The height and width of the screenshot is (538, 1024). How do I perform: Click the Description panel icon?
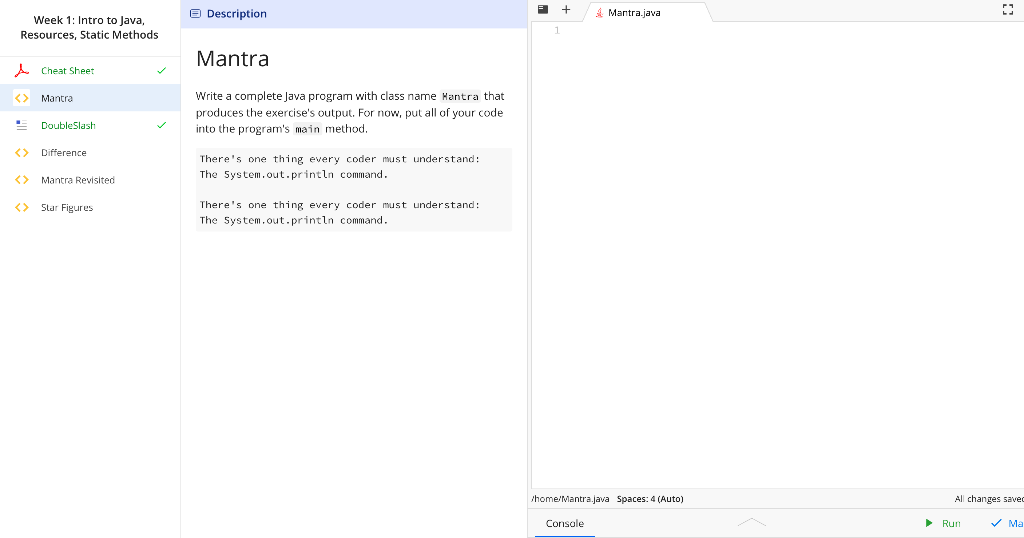coord(195,14)
